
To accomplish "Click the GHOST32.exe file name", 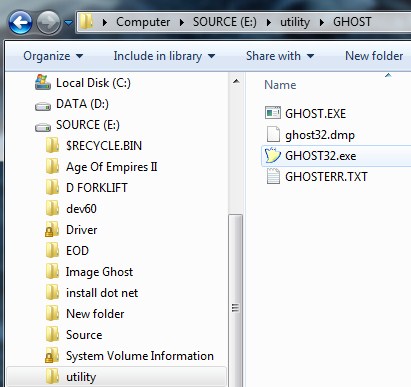I will pyautogui.click(x=321, y=156).
